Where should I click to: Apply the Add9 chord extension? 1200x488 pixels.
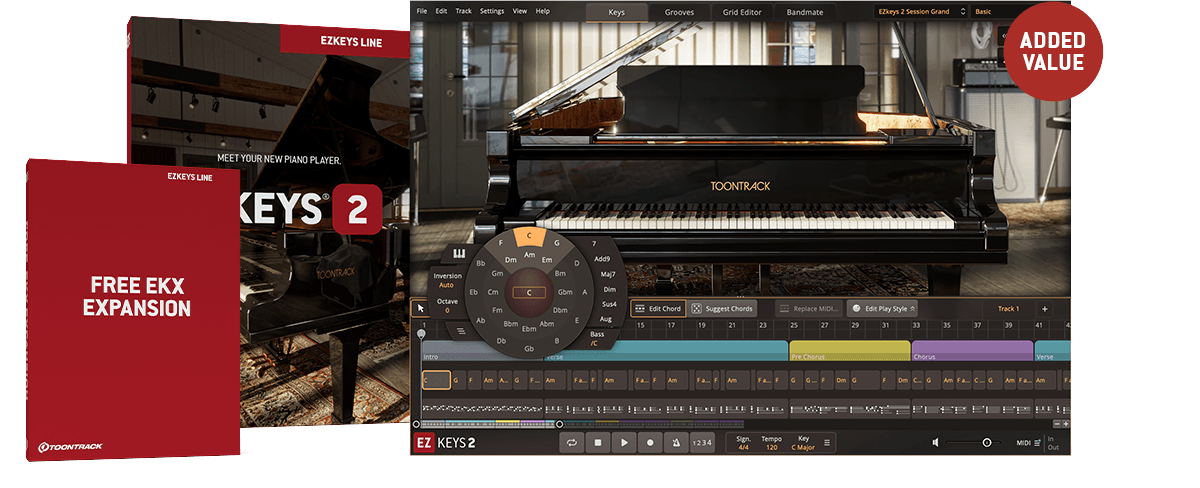(601, 258)
